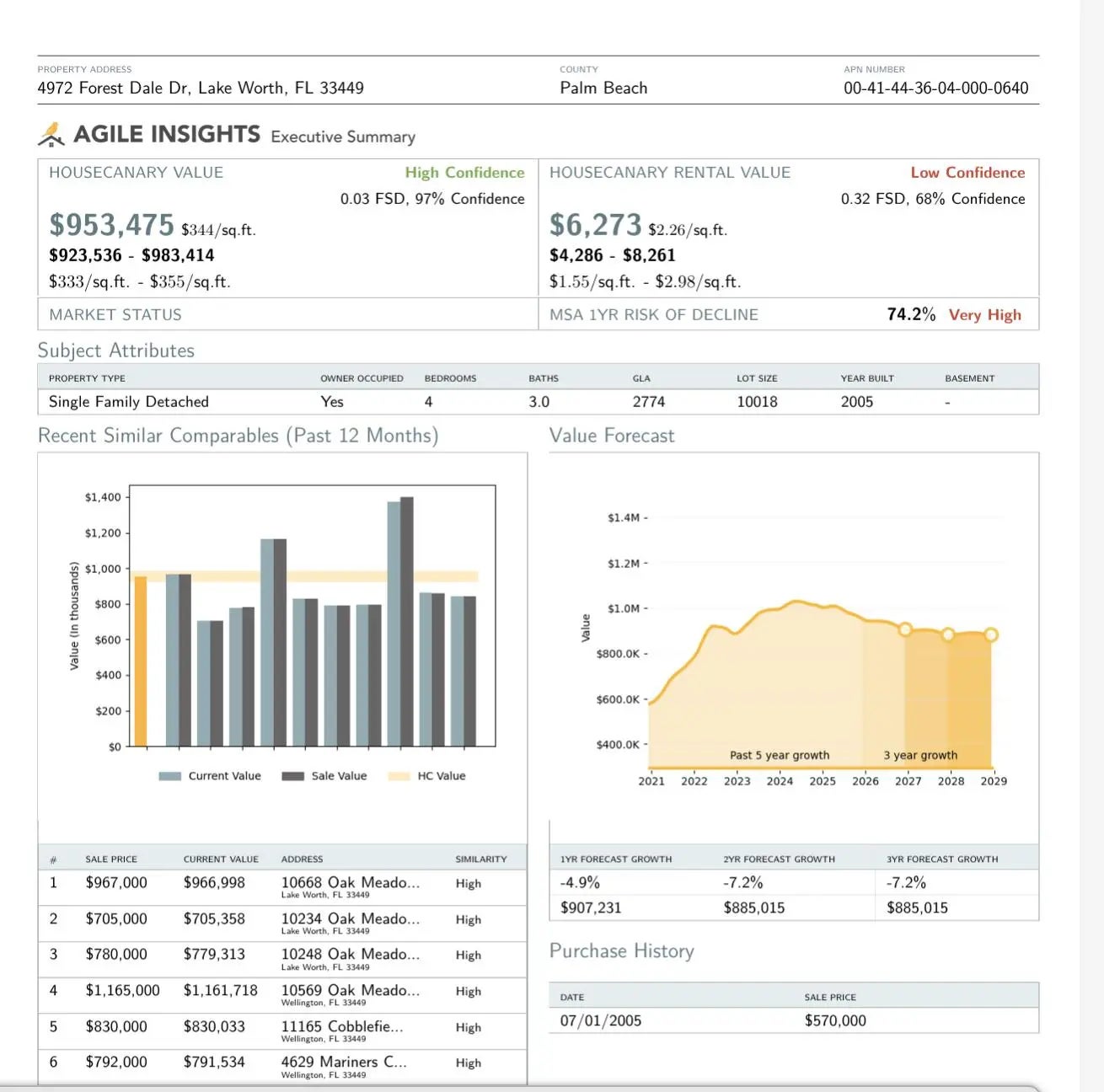Click the Current Value legend swatch

pyautogui.click(x=169, y=776)
